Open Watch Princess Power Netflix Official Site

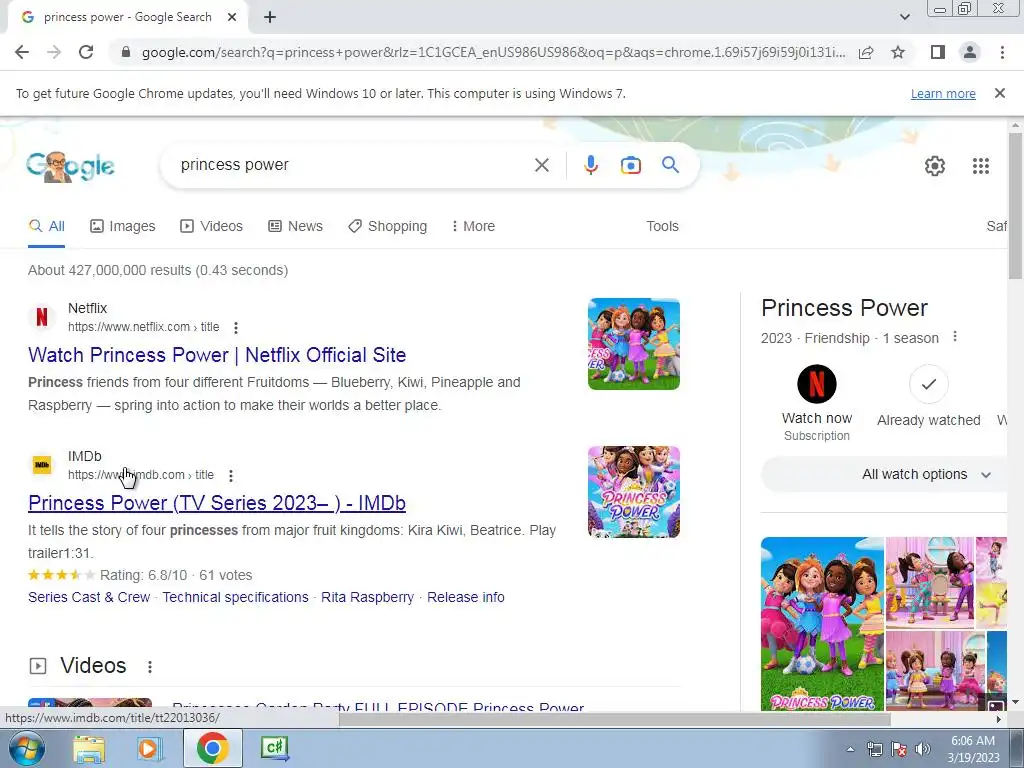tap(217, 355)
